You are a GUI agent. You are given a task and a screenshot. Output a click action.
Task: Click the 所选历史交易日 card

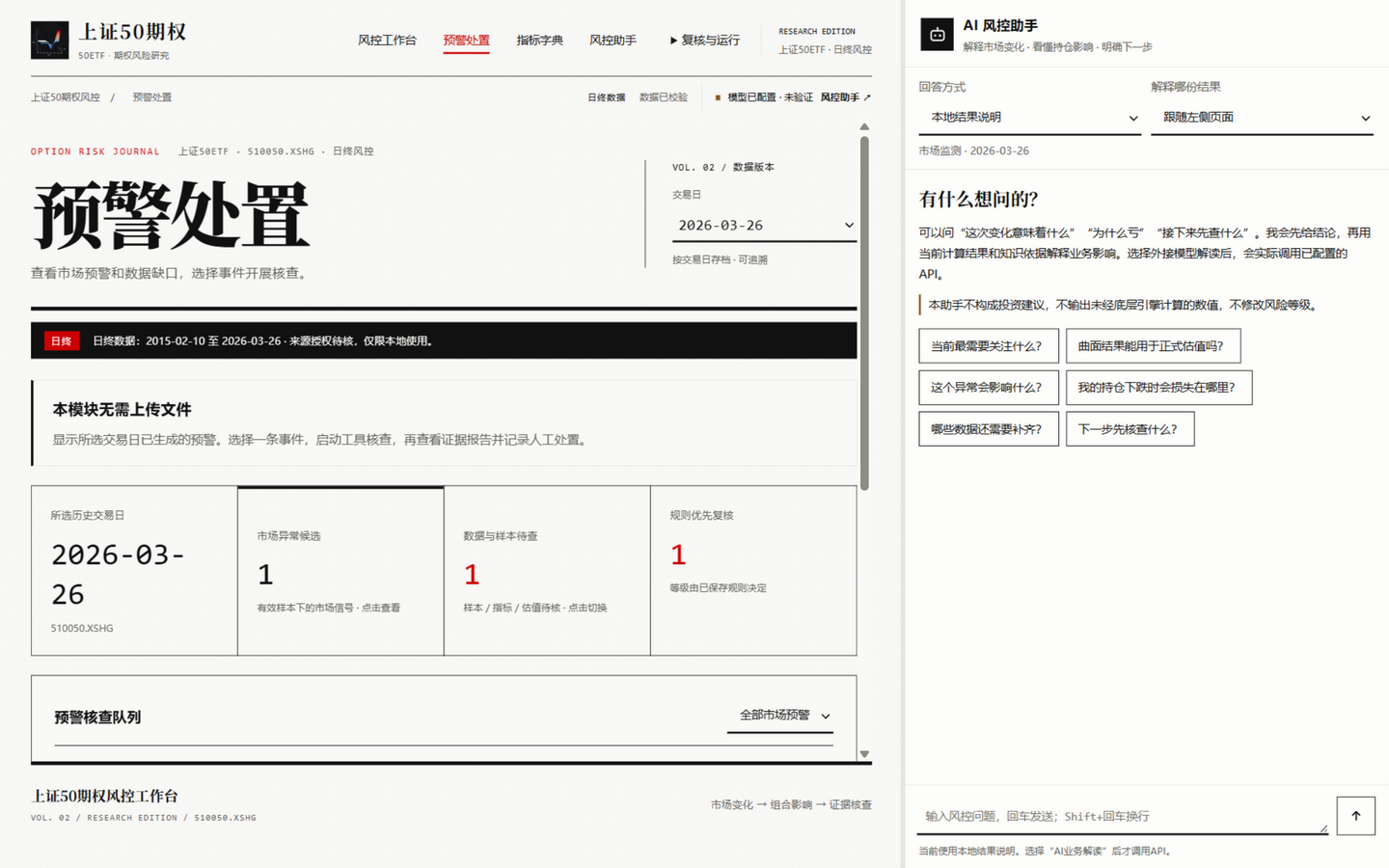(x=134, y=571)
